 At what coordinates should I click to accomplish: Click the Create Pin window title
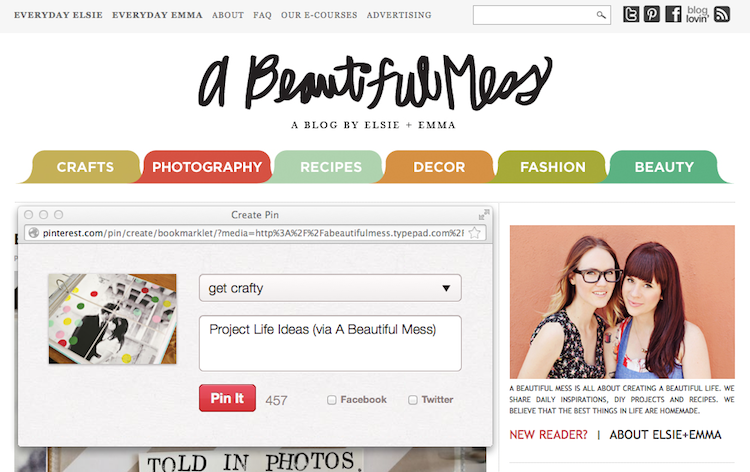click(x=255, y=215)
